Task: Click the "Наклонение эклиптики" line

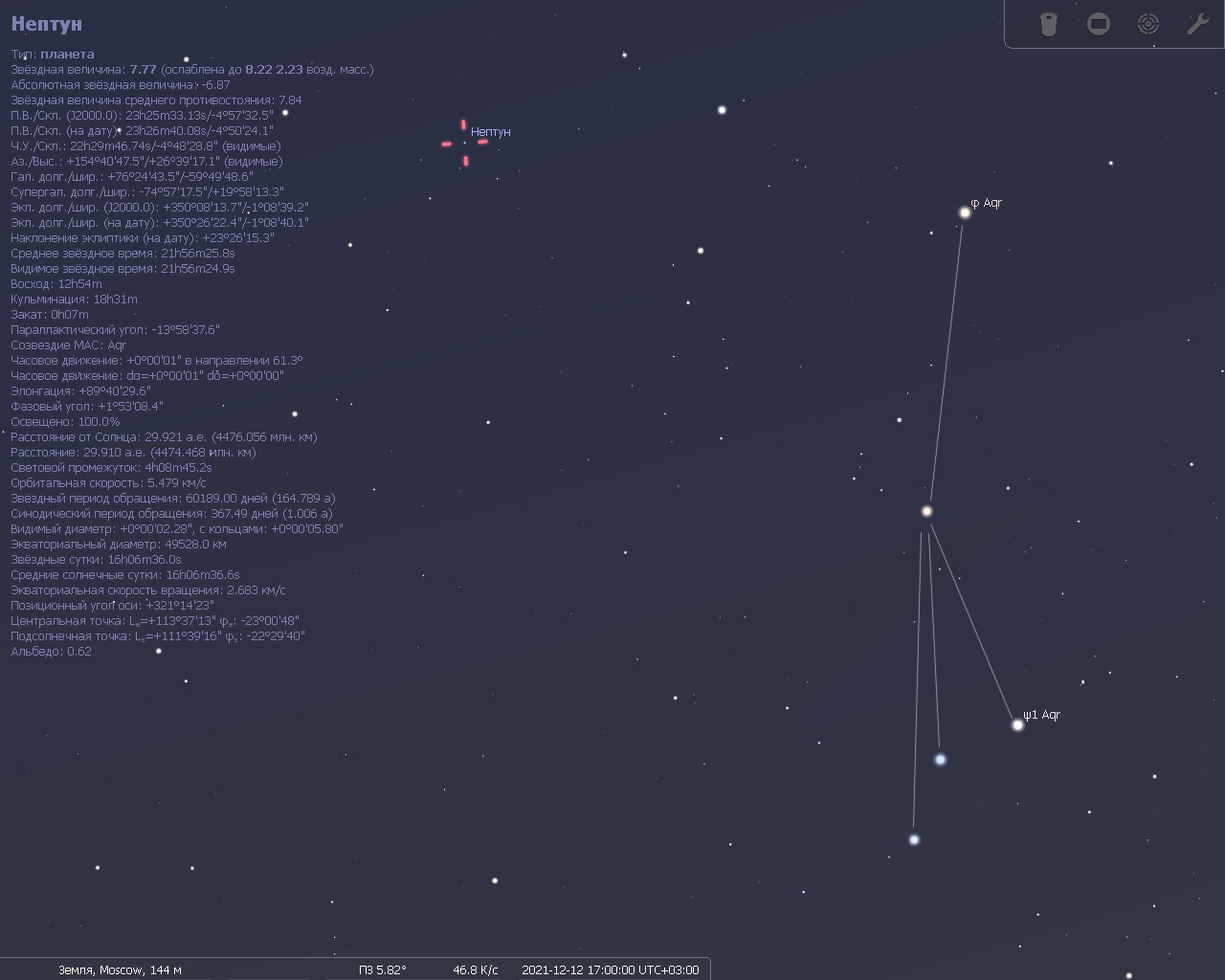Action: (x=143, y=238)
